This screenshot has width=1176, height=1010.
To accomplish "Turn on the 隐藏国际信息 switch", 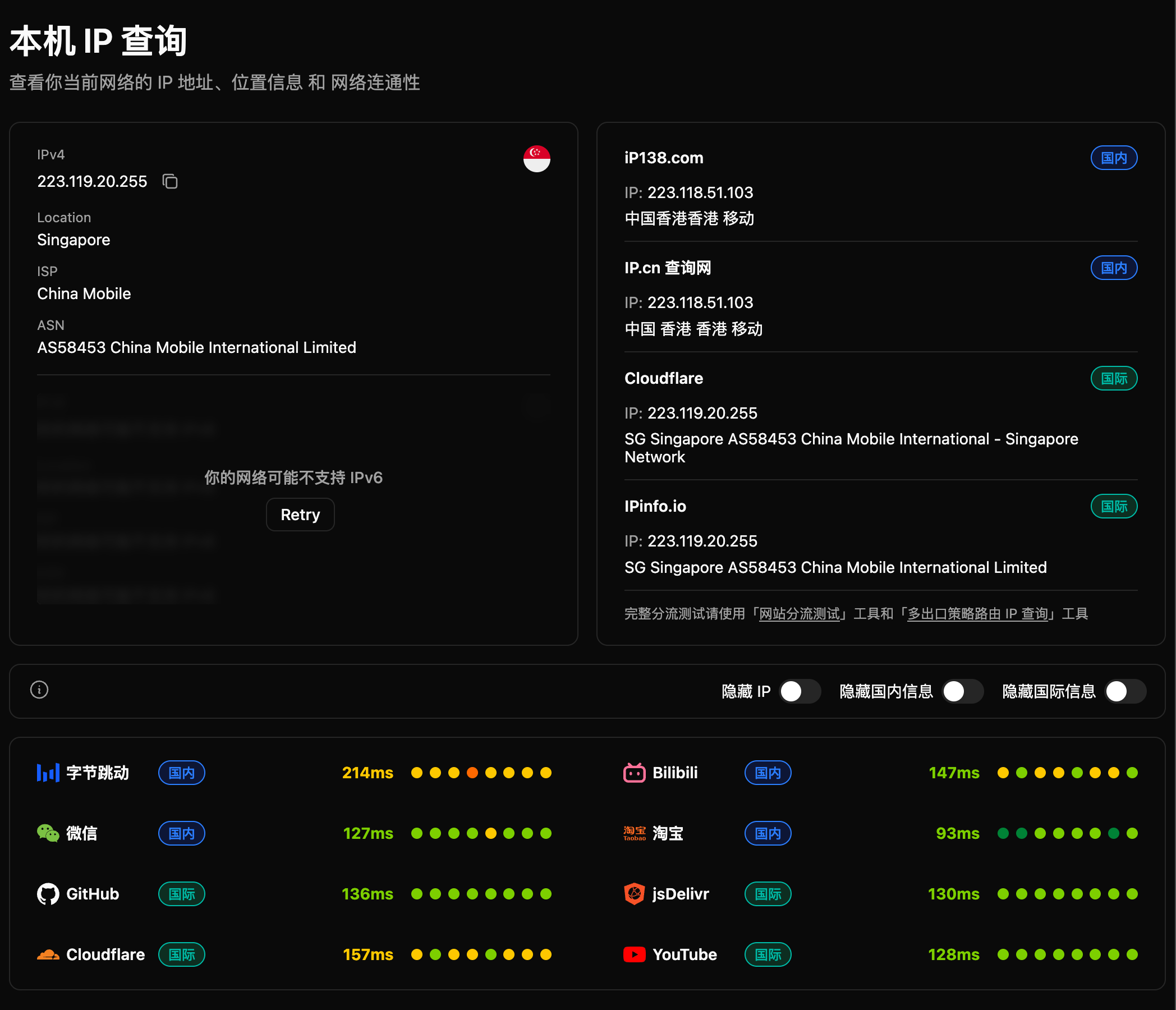I will (x=1125, y=691).
